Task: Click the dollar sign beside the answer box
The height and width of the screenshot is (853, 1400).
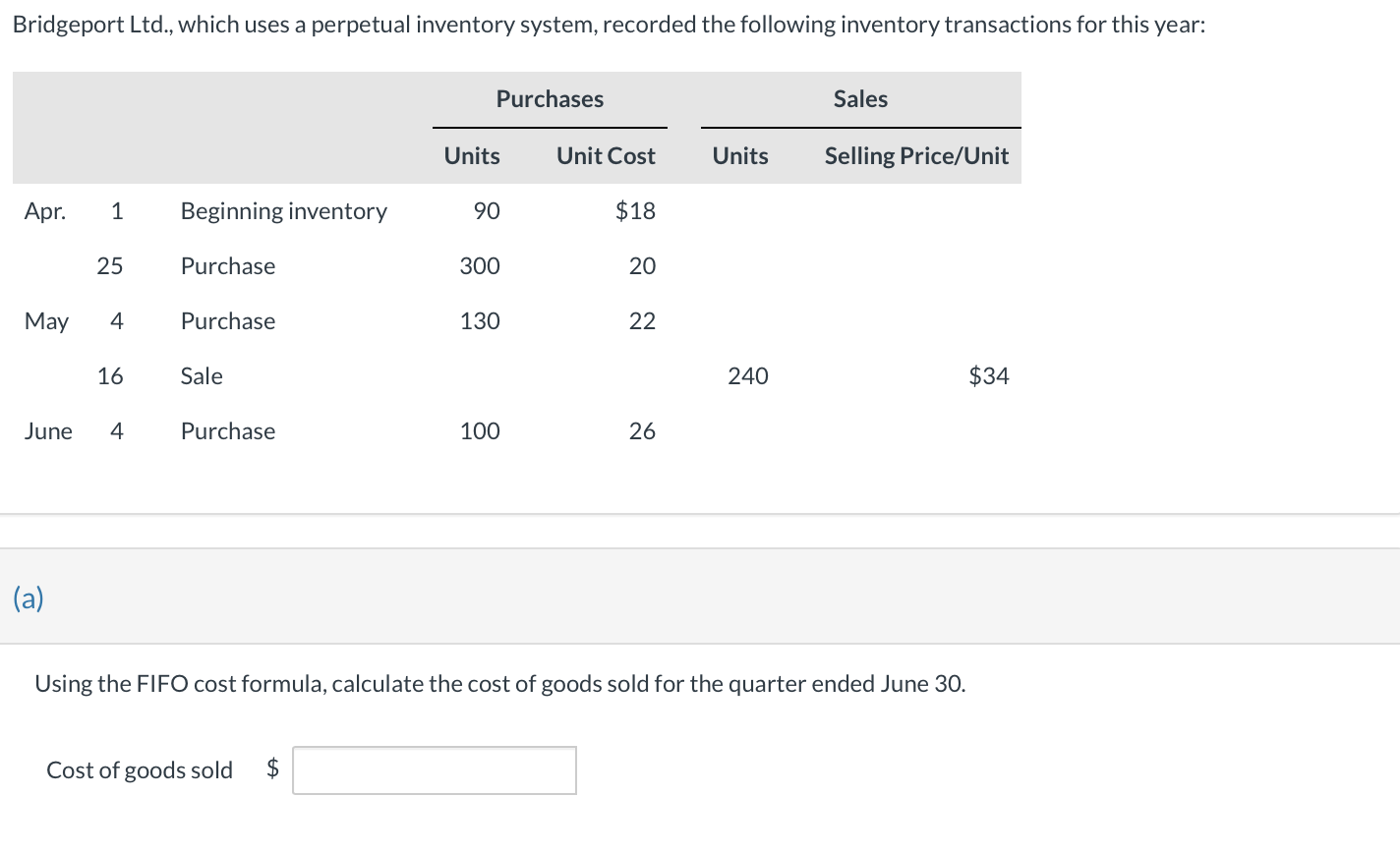Action: tap(272, 770)
